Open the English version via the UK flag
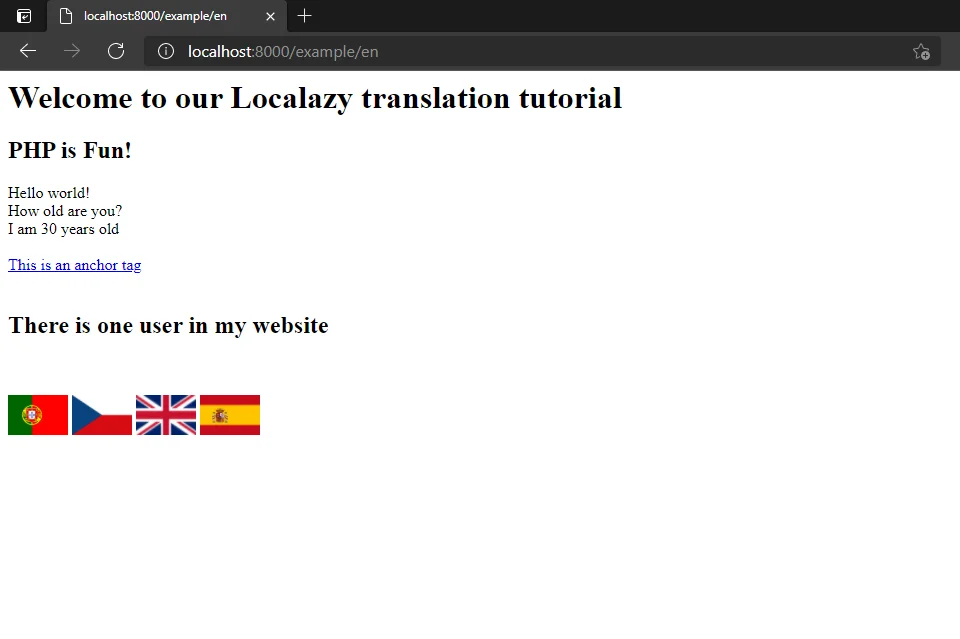 (165, 413)
